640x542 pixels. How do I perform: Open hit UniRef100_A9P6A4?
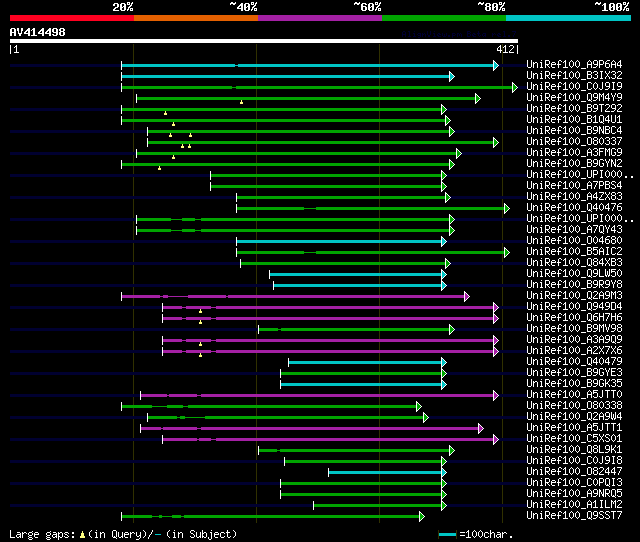[x=574, y=64]
